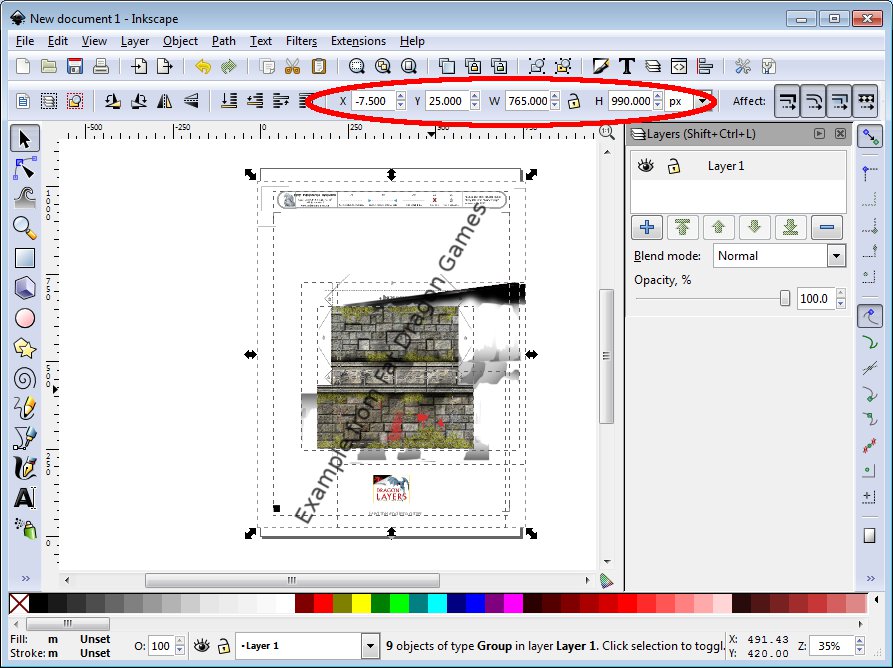Choose the Rectangle drawing tool
The width and height of the screenshot is (893, 668).
point(25,258)
